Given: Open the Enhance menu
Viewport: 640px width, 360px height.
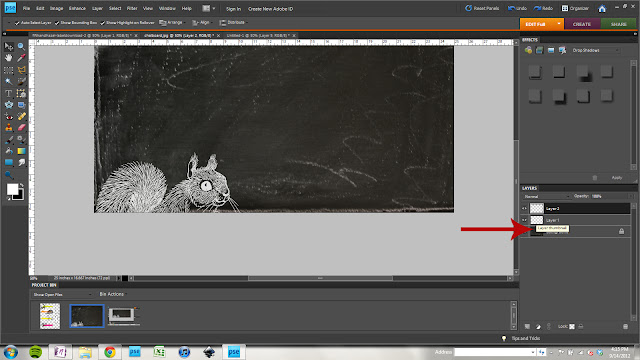Looking at the screenshot, I should click(x=77, y=8).
